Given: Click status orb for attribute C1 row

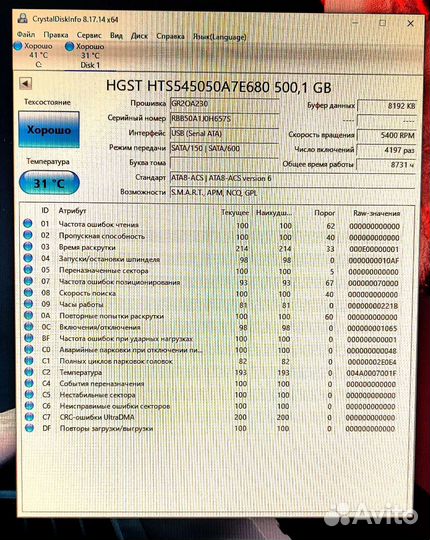Looking at the screenshot, I should pyautogui.click(x=29, y=361).
